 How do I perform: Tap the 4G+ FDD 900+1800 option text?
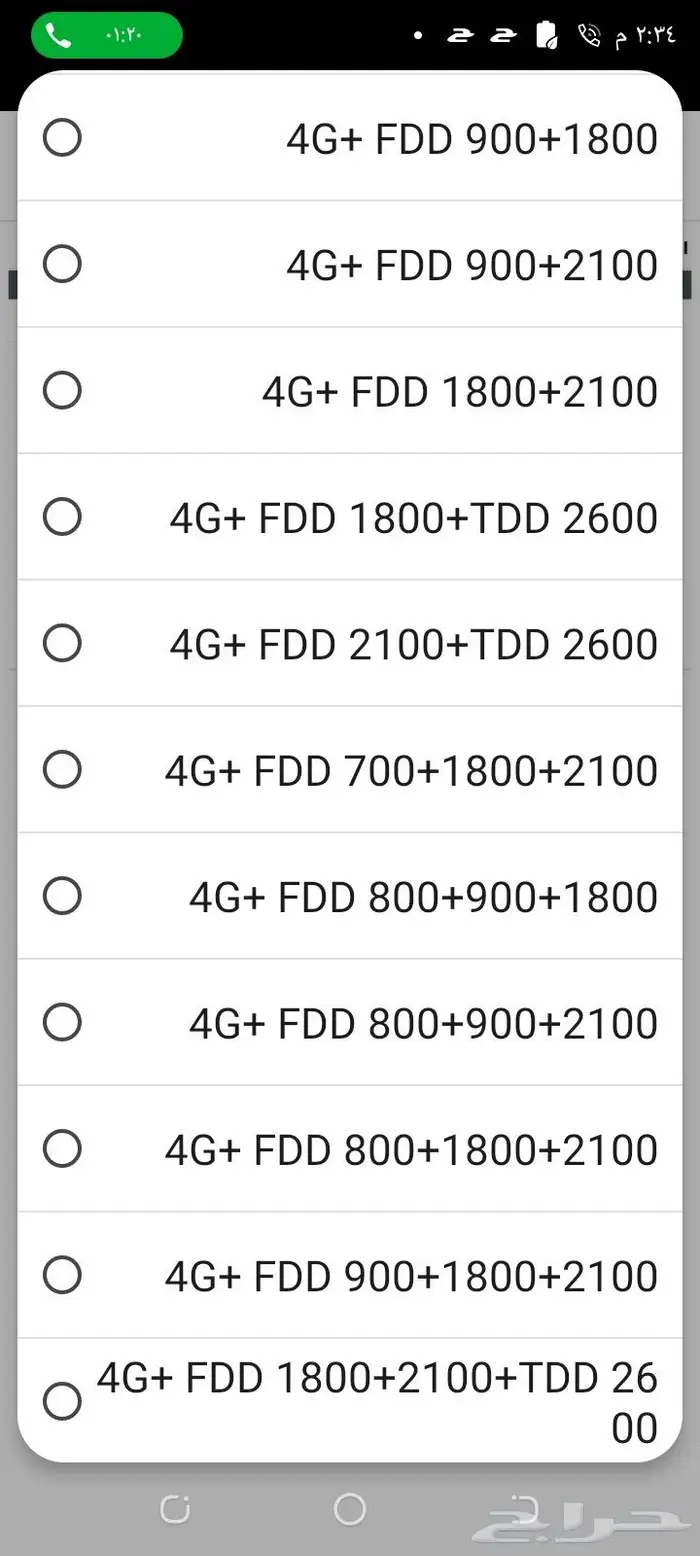(472, 139)
